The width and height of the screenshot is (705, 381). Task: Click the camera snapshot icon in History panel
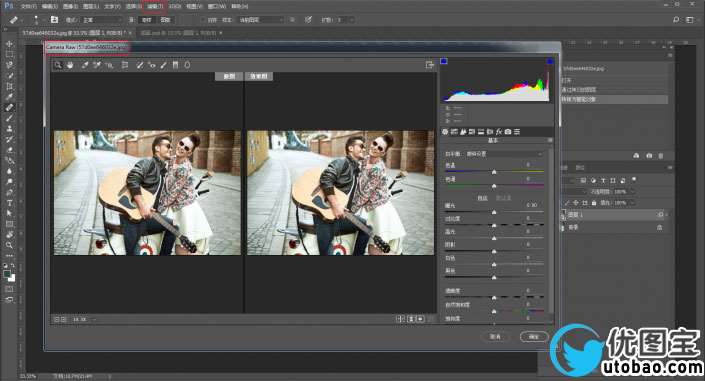coord(649,156)
